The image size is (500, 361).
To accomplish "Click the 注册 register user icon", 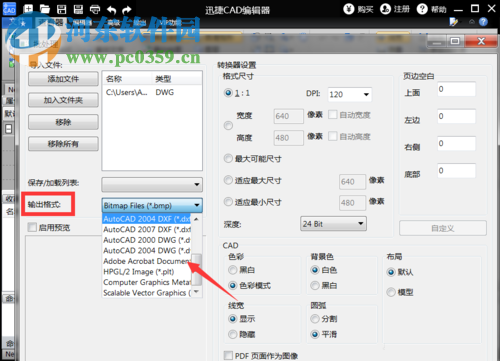I will (385, 9).
